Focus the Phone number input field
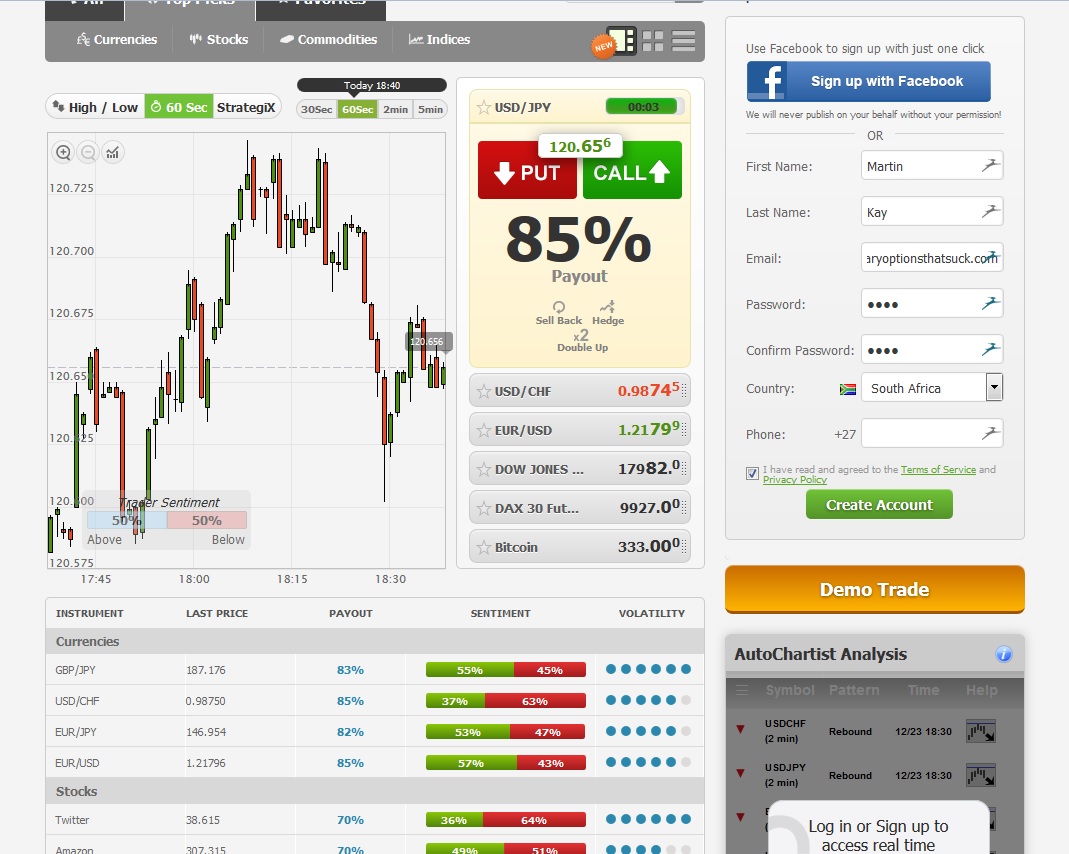Screen dimensions: 1069x854 click(x=932, y=433)
